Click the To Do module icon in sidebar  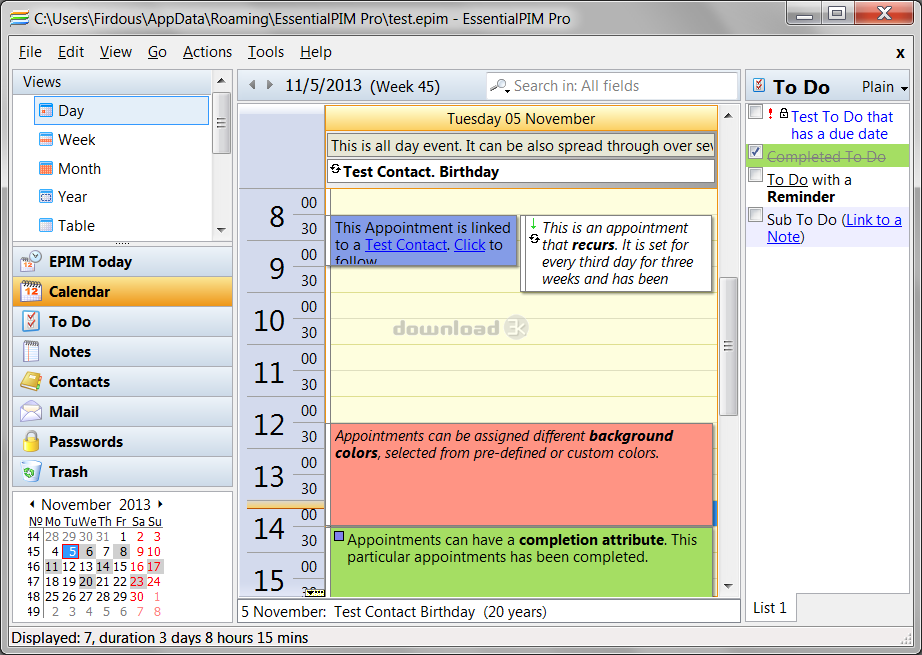pyautogui.click(x=31, y=322)
